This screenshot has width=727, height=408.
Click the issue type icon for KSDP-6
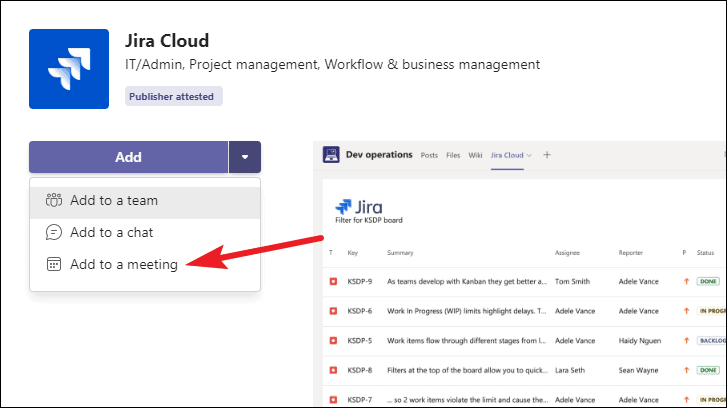pos(333,311)
